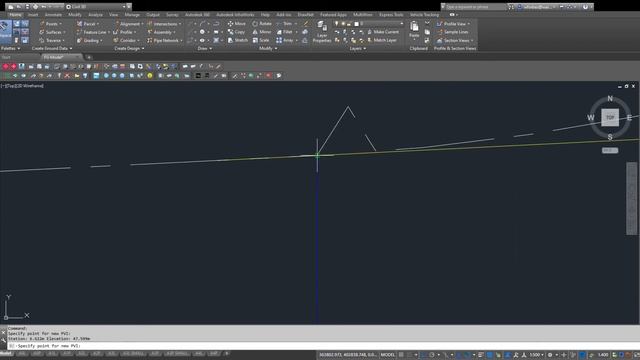Click Make Current layer button
The width and height of the screenshot is (640, 360).
[x=383, y=32]
